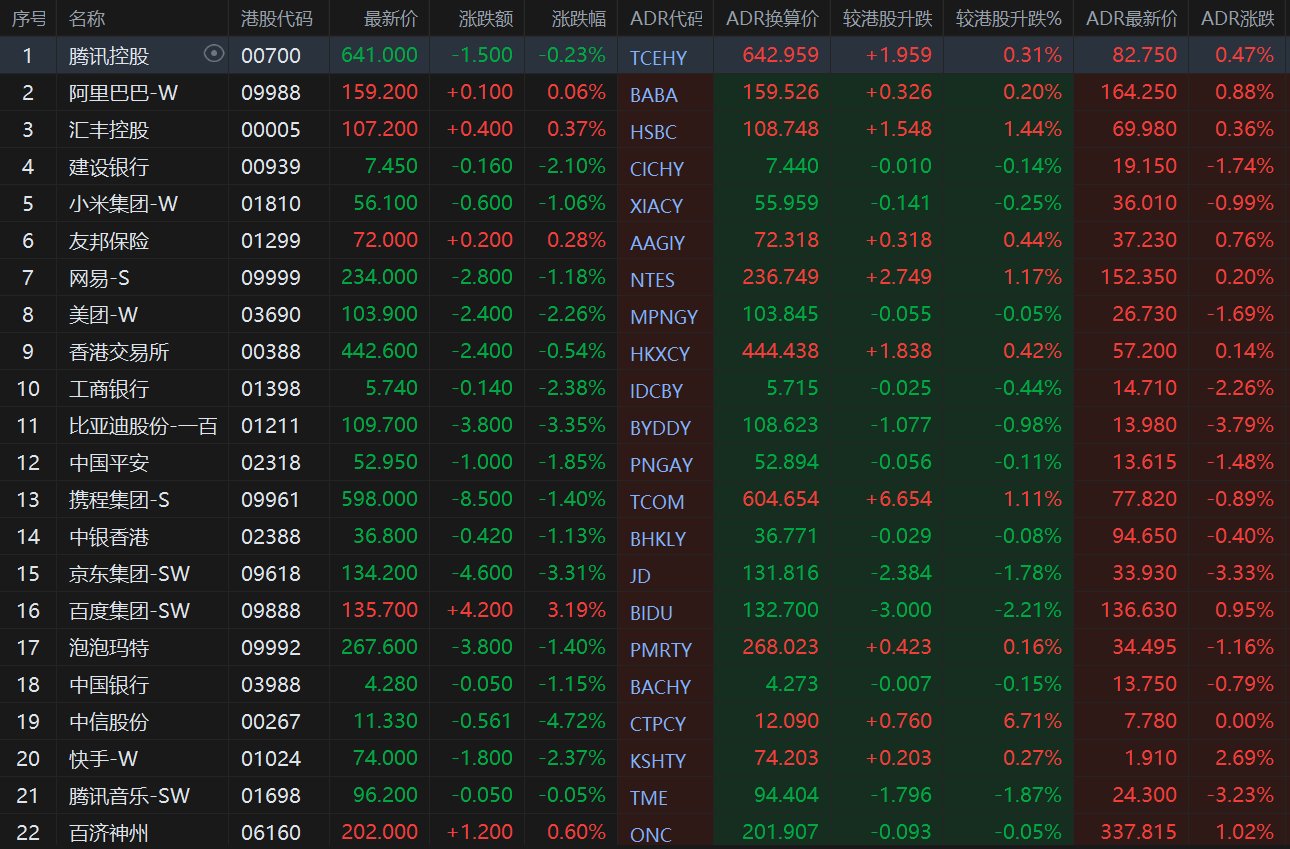1290x849 pixels.
Task: Select the 小米集团-W row name
Action: [123, 204]
